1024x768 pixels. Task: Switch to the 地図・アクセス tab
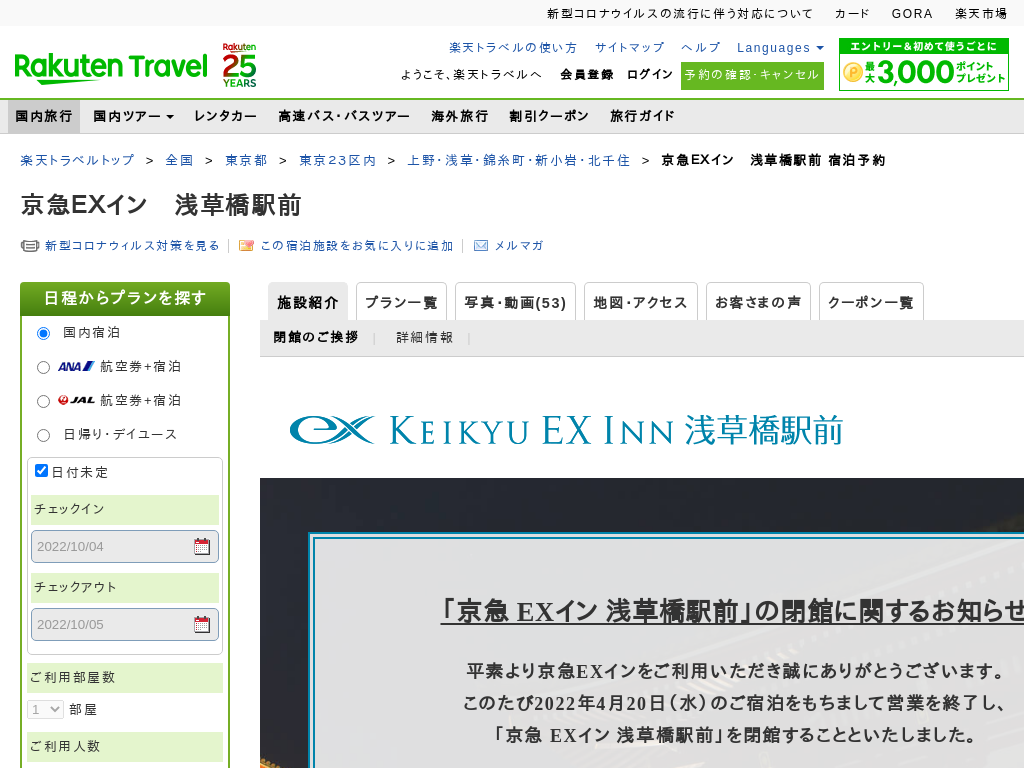pyautogui.click(x=641, y=302)
